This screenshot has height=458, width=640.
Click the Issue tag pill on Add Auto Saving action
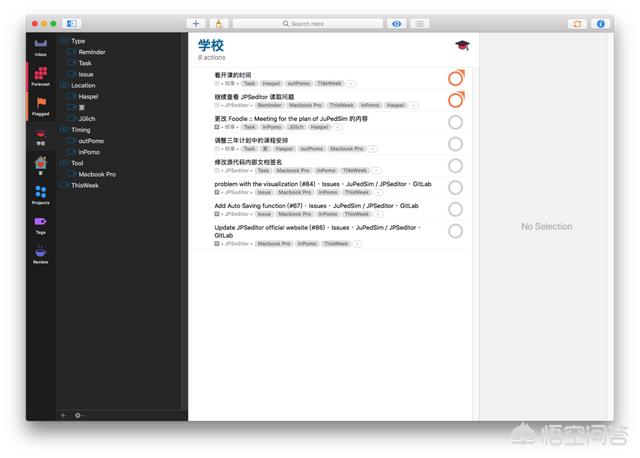[264, 214]
